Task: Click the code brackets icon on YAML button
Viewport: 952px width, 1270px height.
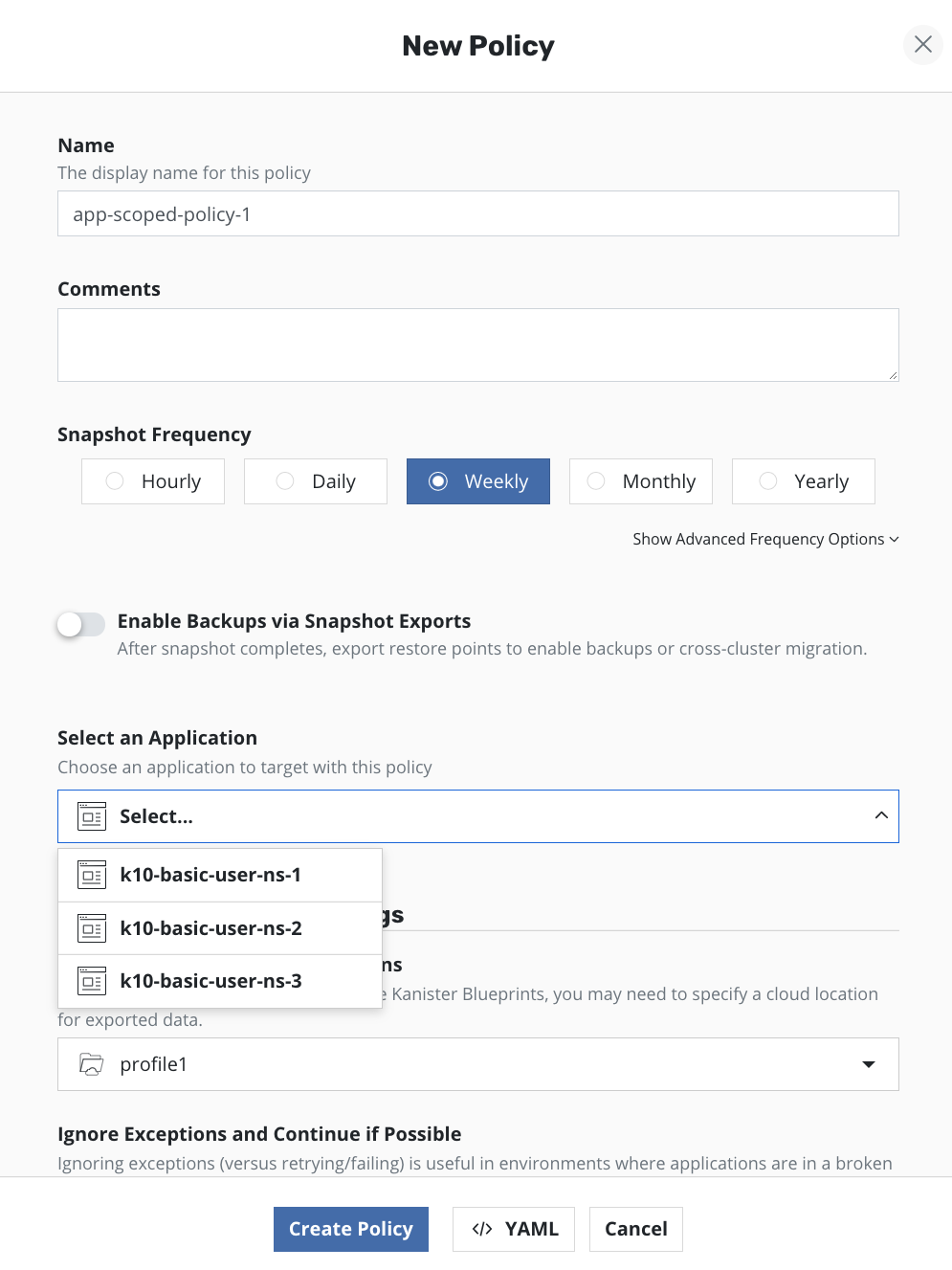Action: click(482, 1229)
